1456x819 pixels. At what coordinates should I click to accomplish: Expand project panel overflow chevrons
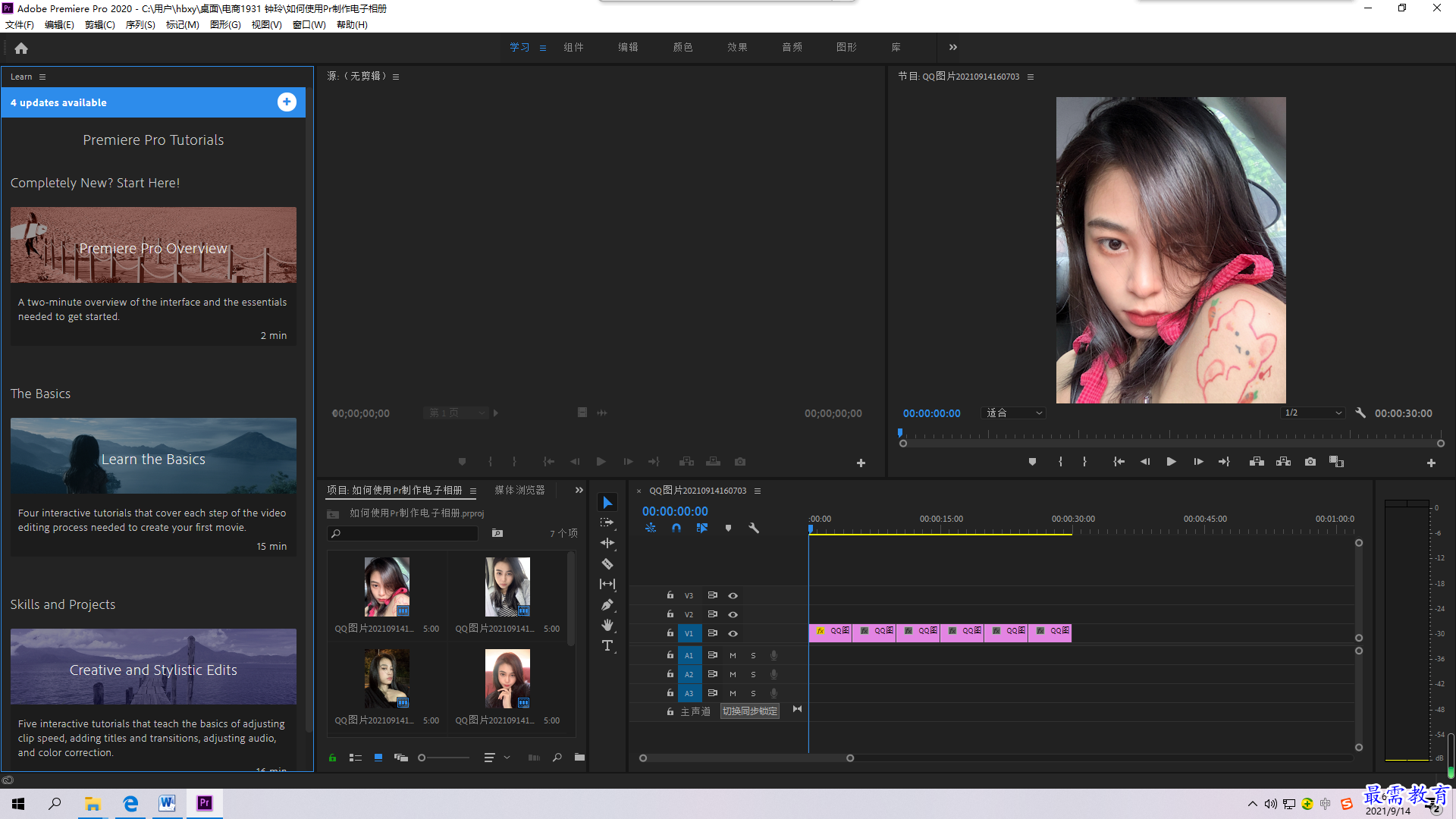coord(579,490)
